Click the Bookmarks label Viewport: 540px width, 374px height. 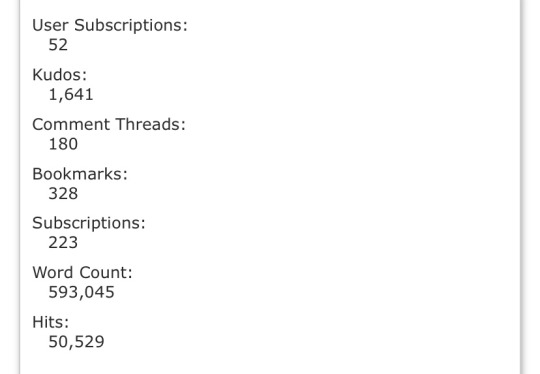tap(80, 174)
